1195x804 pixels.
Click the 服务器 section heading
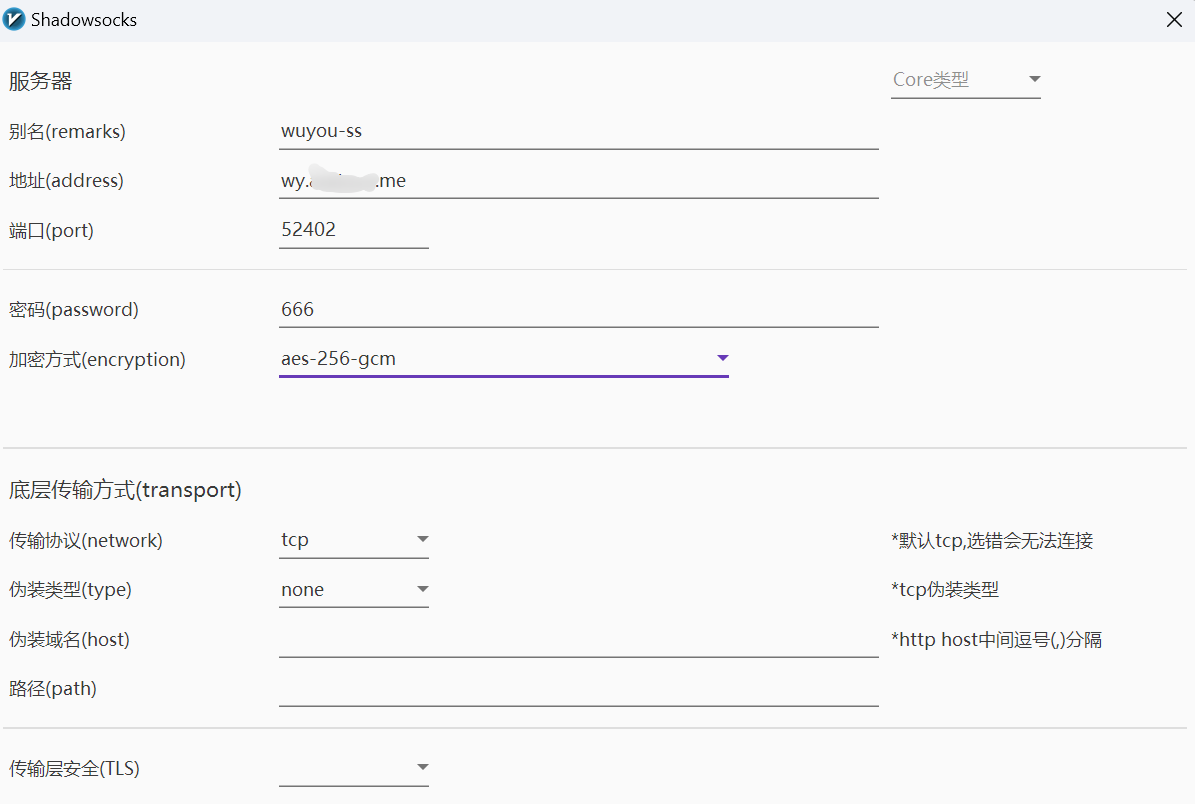pyautogui.click(x=41, y=82)
